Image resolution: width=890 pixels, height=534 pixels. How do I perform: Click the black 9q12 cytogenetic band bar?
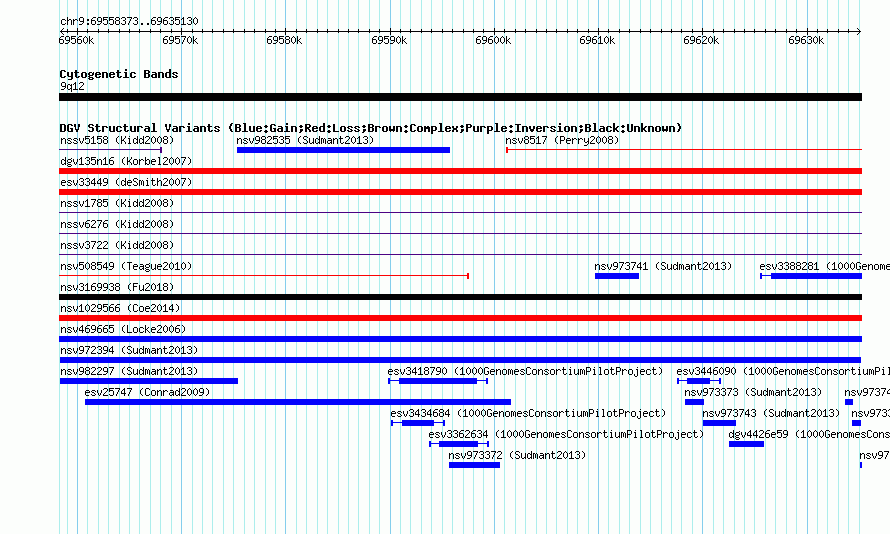point(460,97)
